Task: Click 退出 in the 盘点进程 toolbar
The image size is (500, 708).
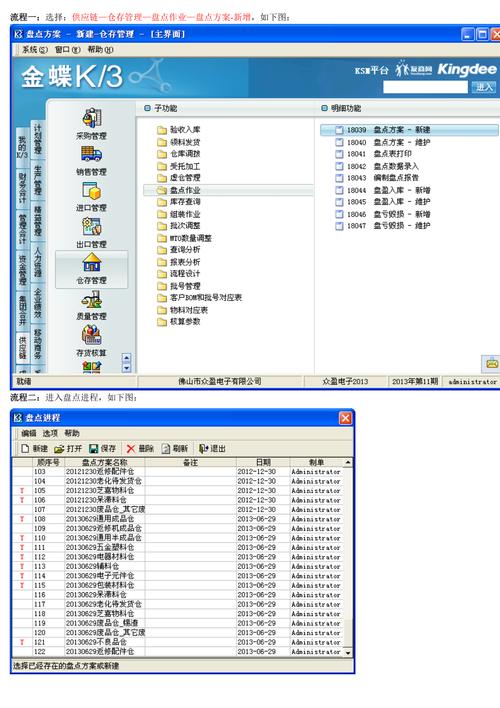Action: click(x=212, y=448)
